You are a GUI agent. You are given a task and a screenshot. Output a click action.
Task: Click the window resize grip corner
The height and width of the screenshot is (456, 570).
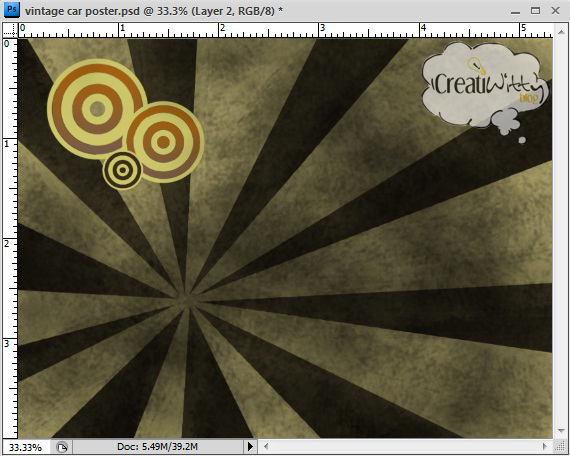coord(560,447)
